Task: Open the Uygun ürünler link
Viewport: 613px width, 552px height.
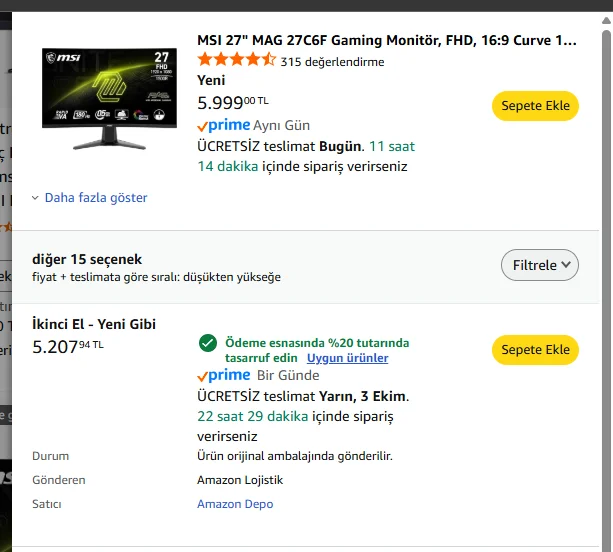Action: 347,358
